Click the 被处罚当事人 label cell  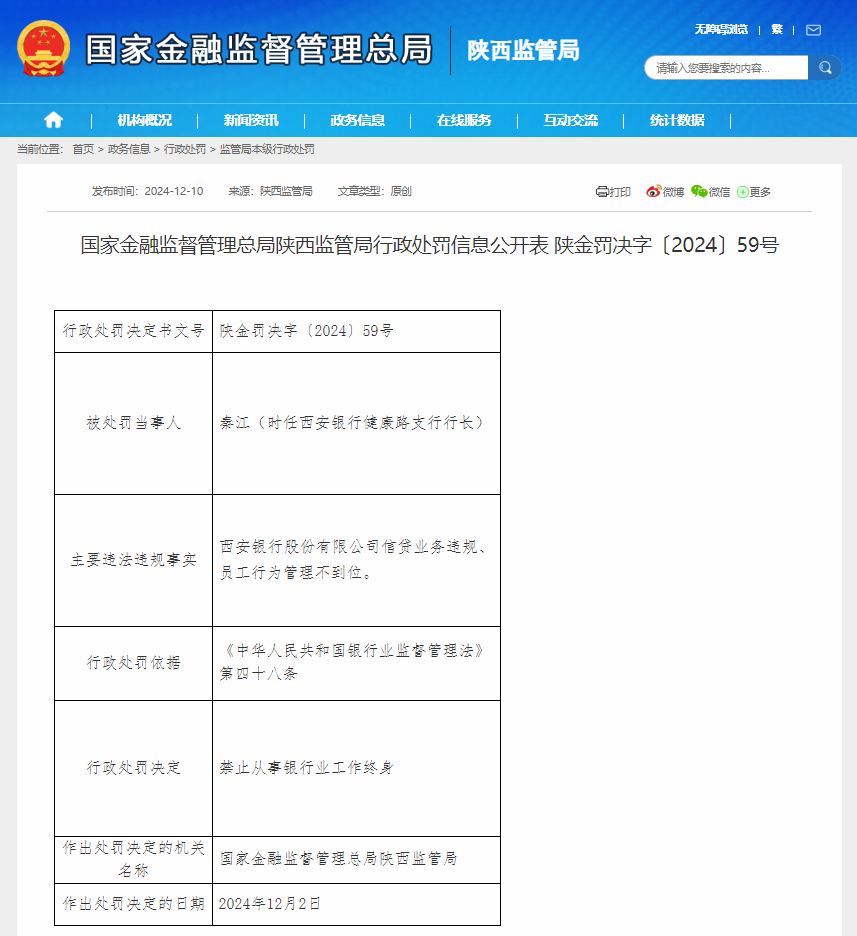[134, 423]
